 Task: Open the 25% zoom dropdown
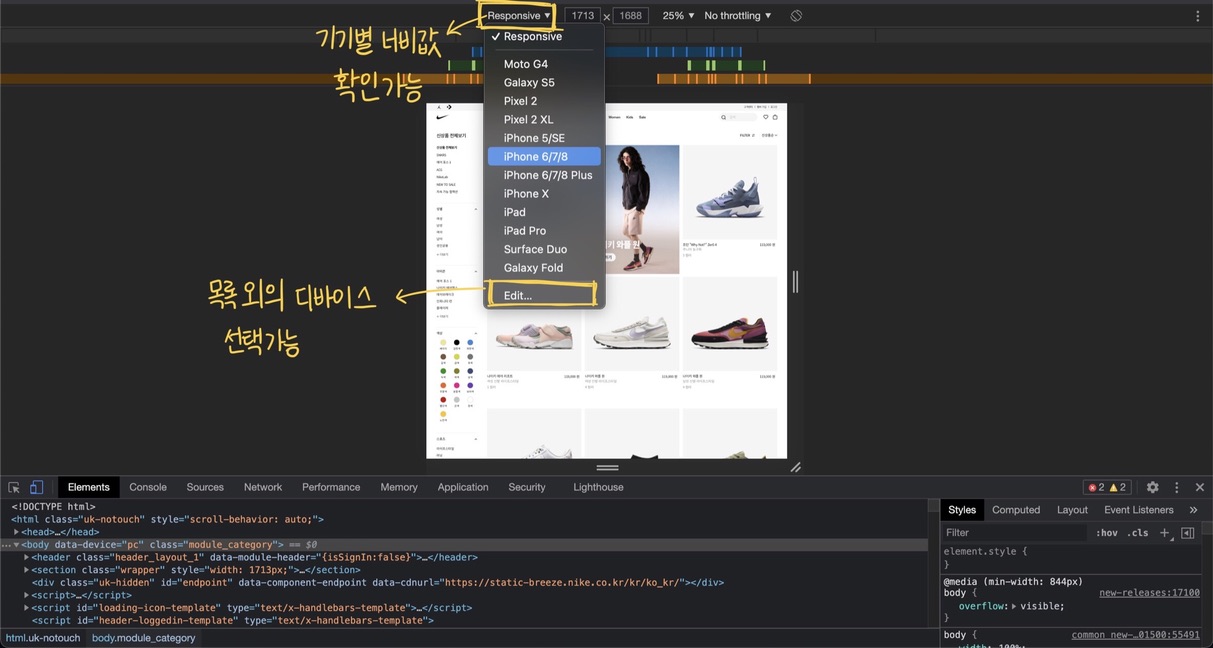tap(678, 16)
